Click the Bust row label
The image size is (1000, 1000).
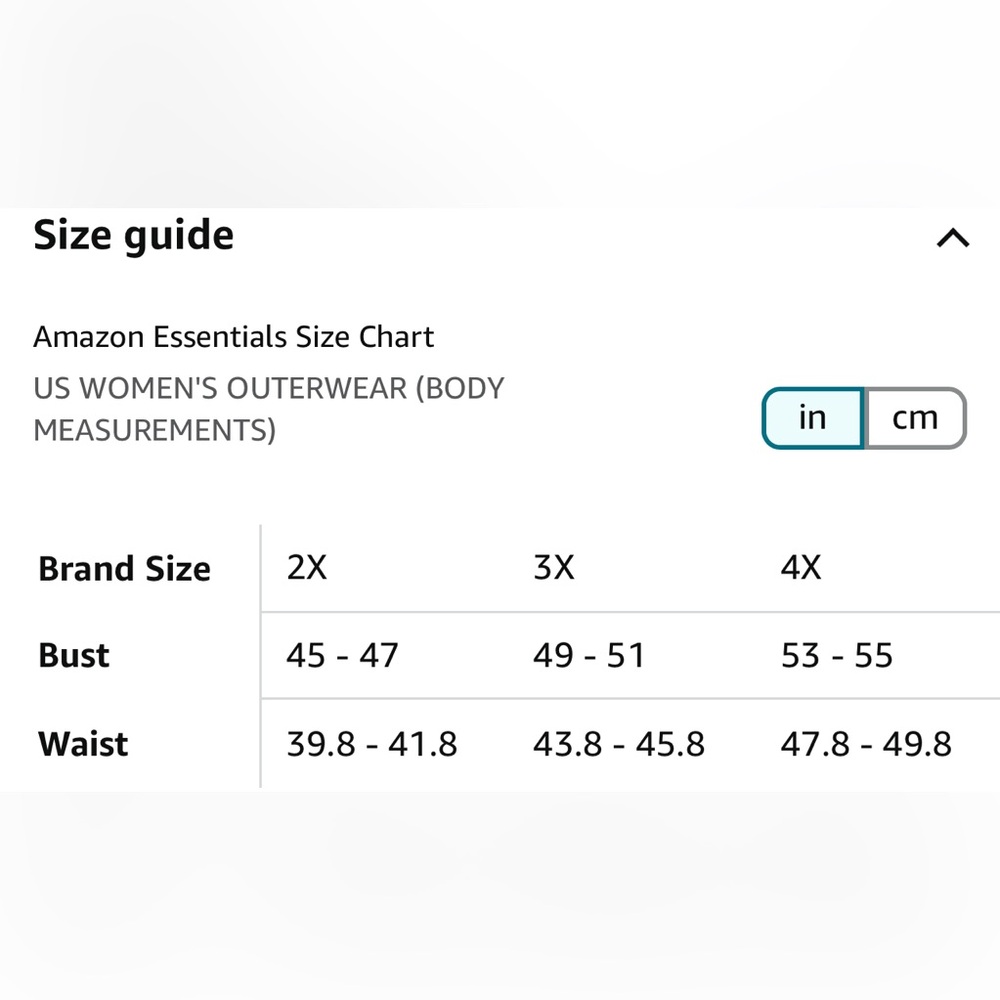pos(73,656)
